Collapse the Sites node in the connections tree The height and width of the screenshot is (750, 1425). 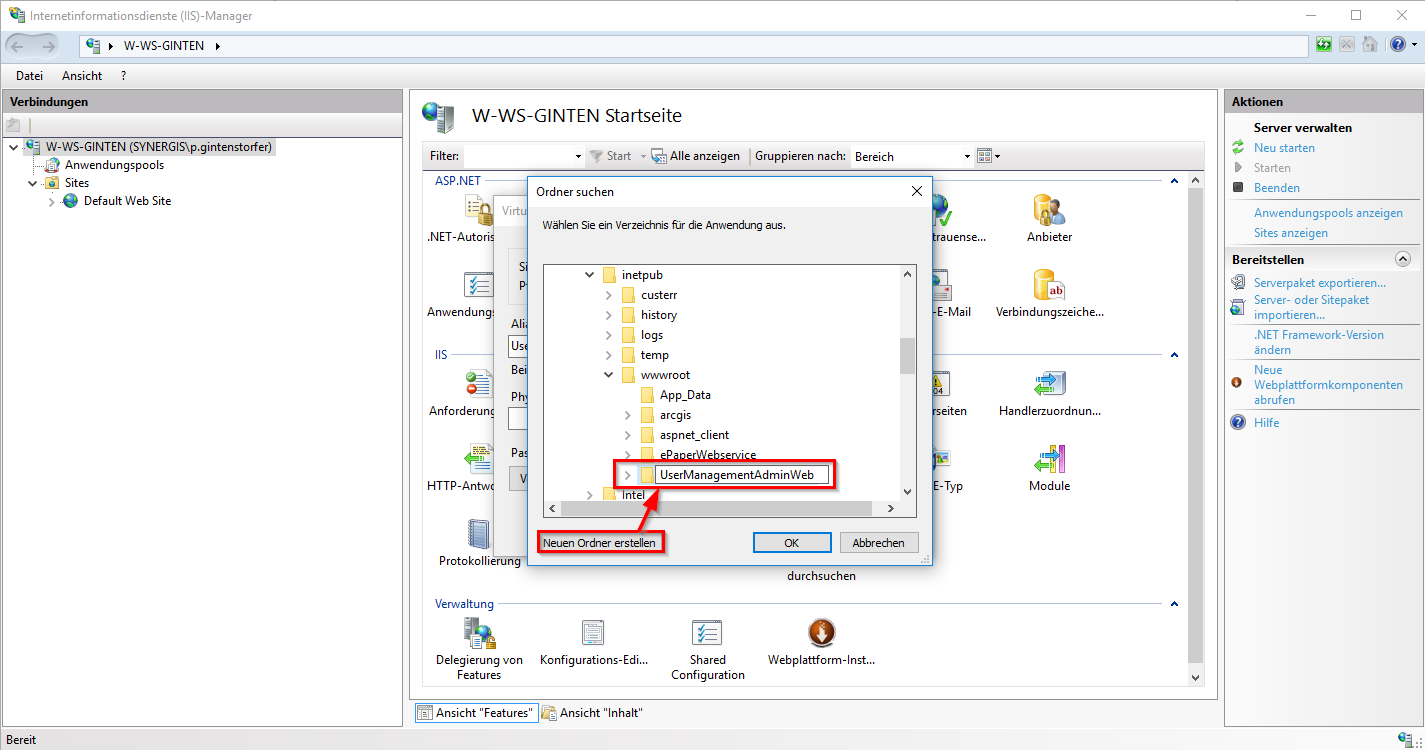coord(32,182)
